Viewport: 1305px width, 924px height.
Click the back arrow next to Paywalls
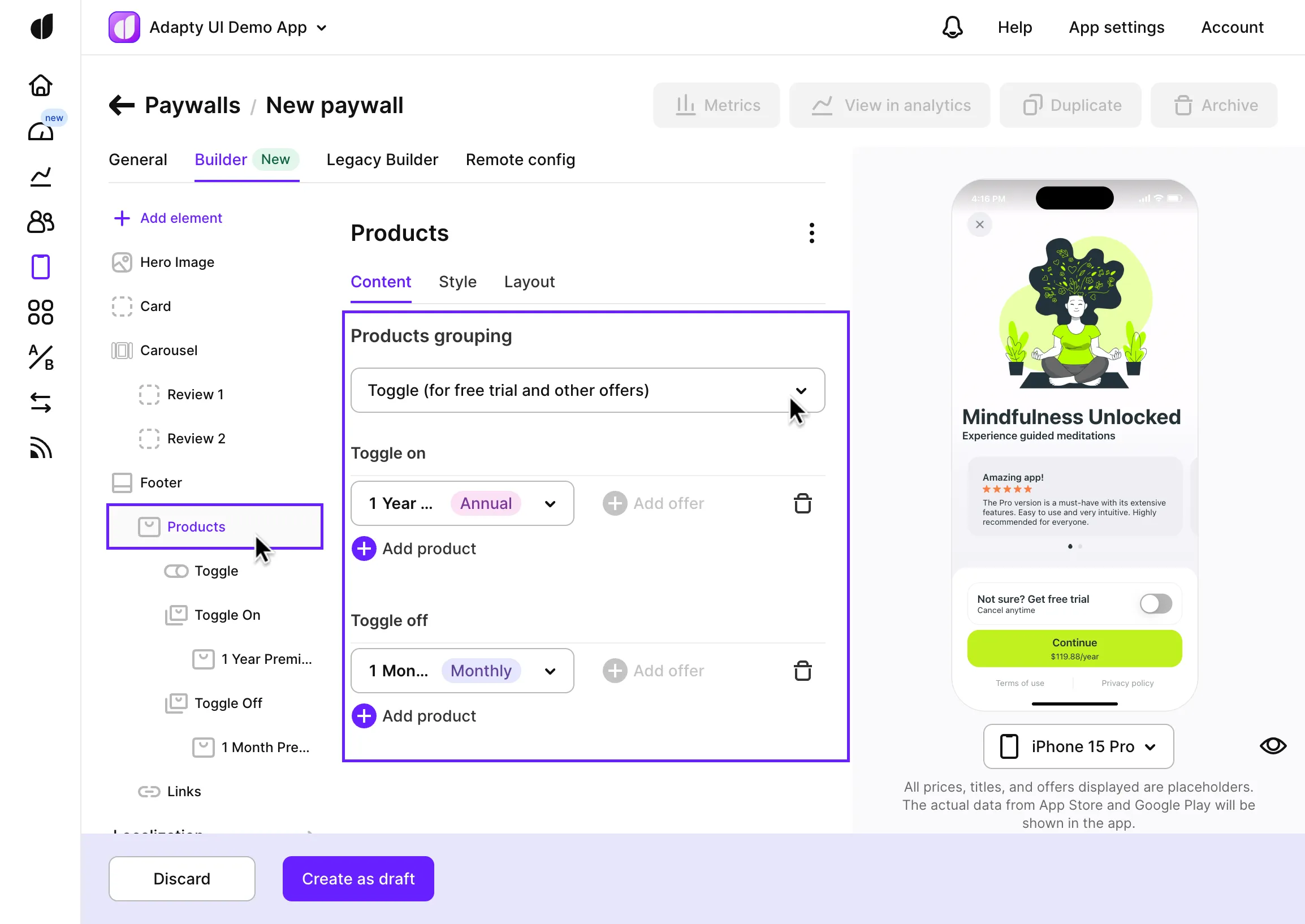(122, 105)
